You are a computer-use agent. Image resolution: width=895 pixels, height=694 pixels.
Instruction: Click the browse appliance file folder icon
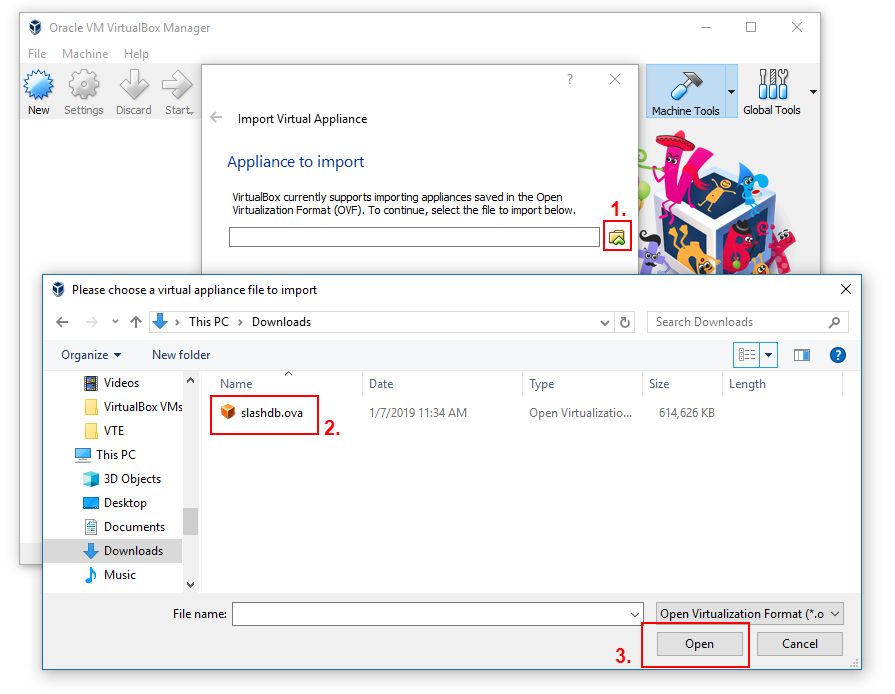617,237
